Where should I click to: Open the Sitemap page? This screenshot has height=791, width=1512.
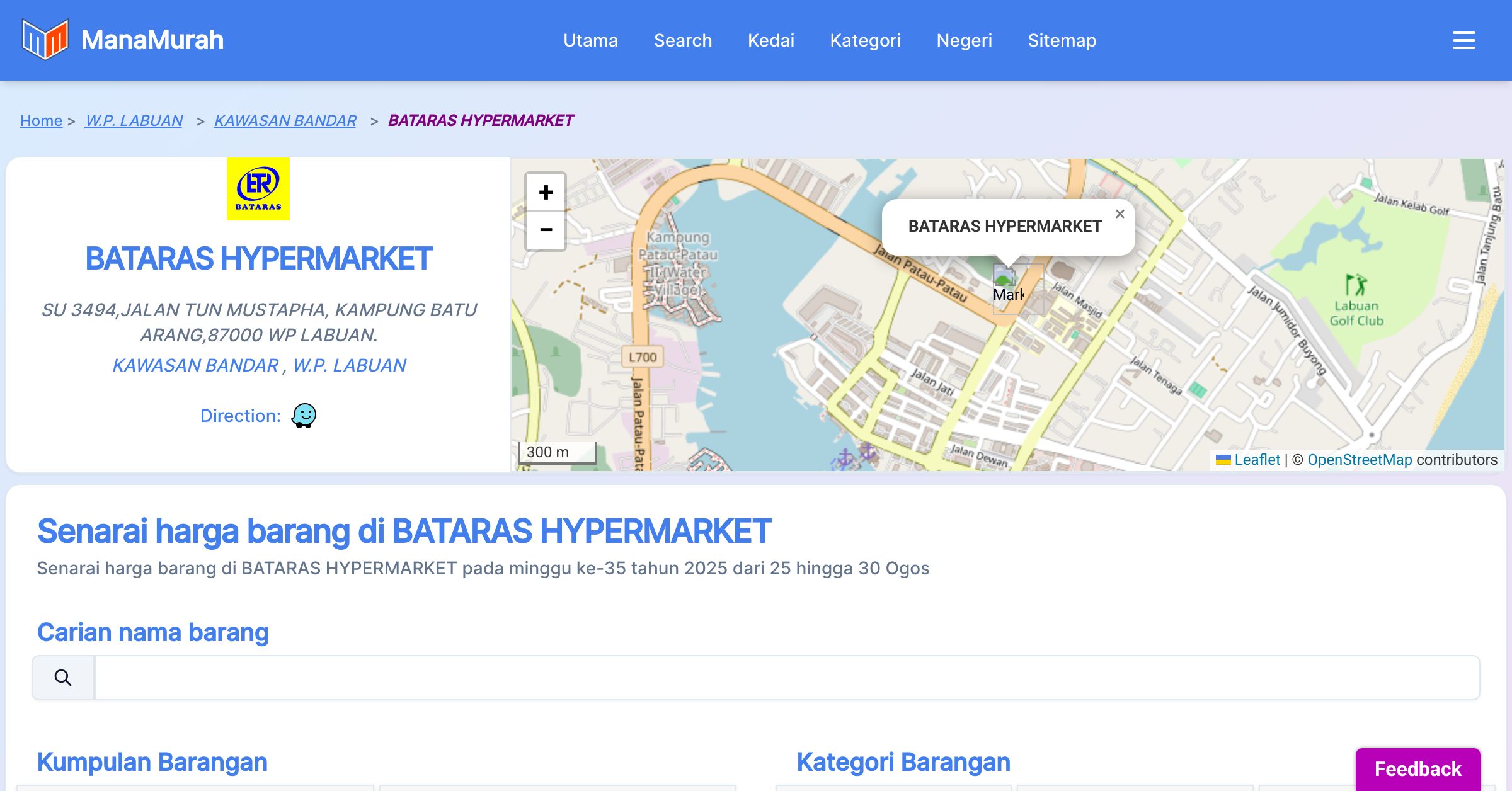point(1062,40)
